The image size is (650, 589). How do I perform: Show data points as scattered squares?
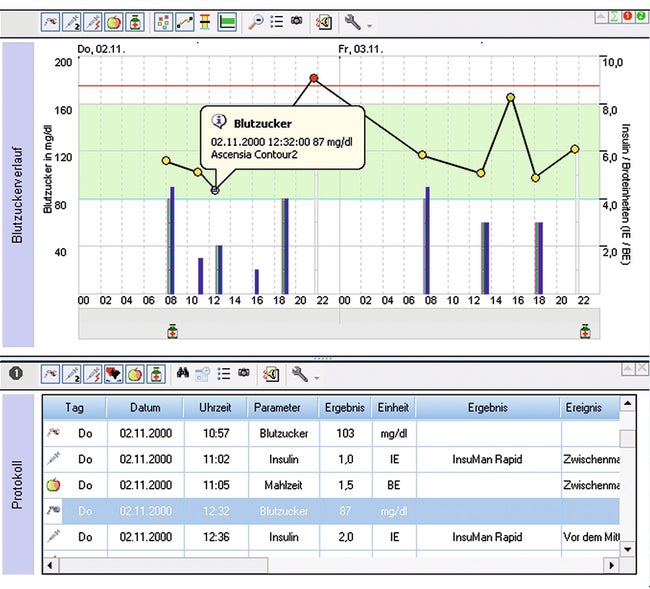(164, 22)
